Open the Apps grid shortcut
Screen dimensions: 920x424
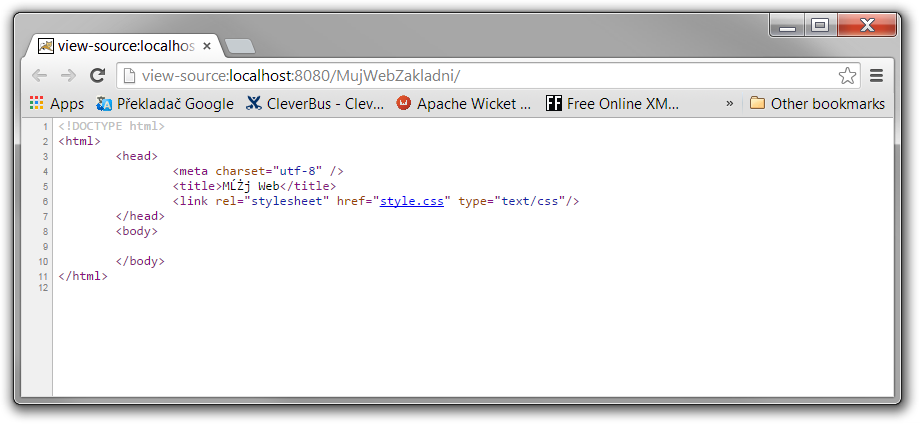(57, 104)
